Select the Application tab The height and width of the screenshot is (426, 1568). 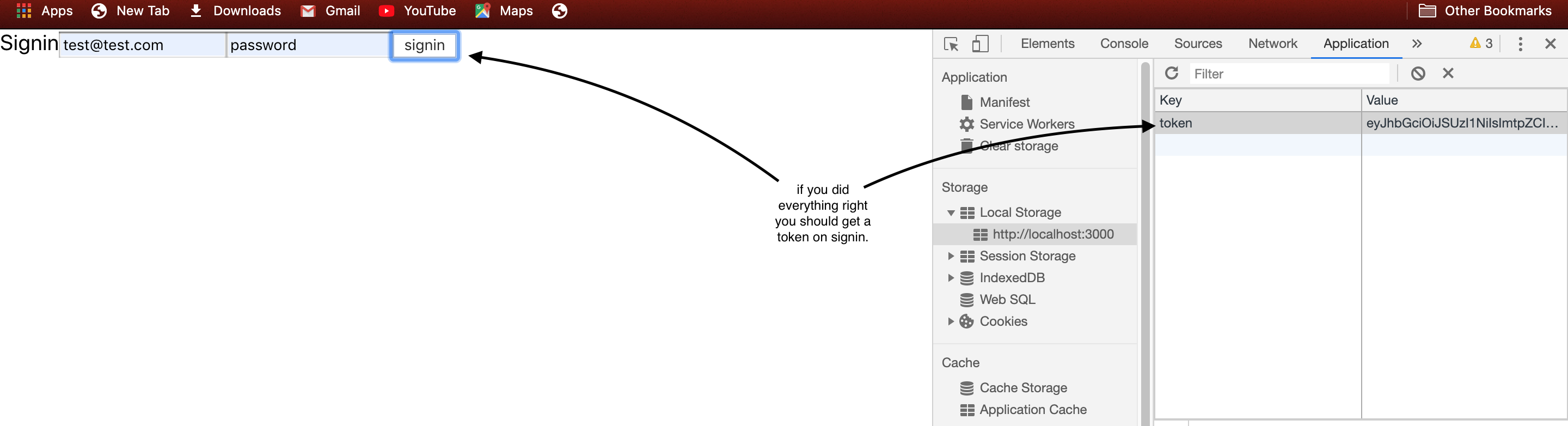[1356, 43]
